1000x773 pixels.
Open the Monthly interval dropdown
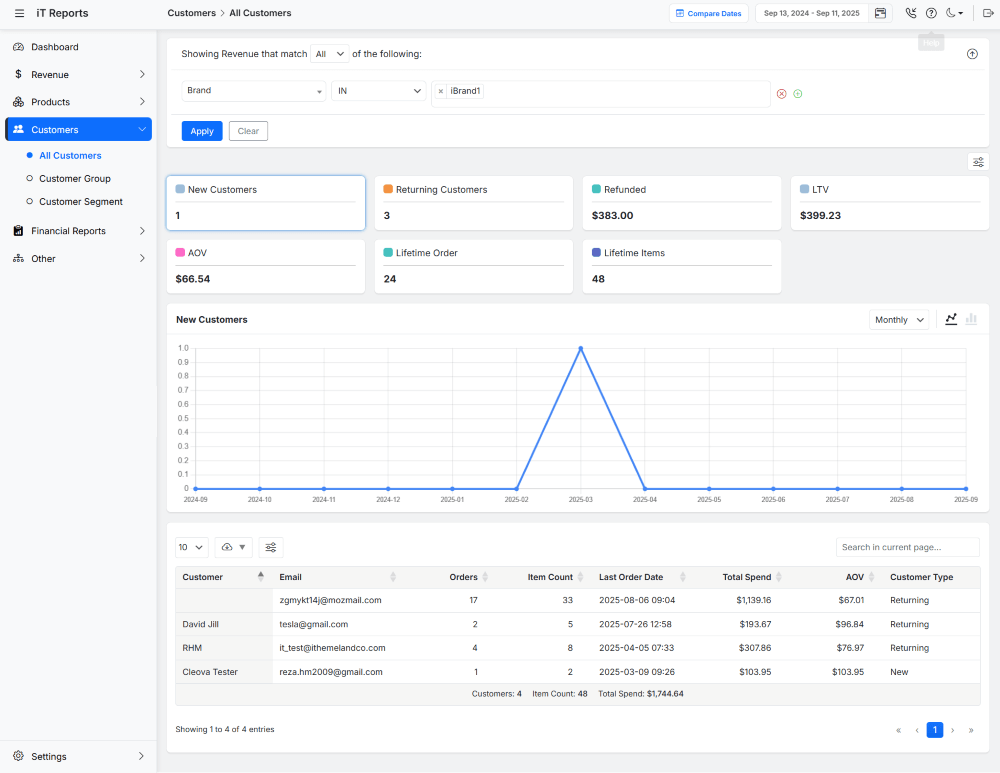(x=897, y=319)
